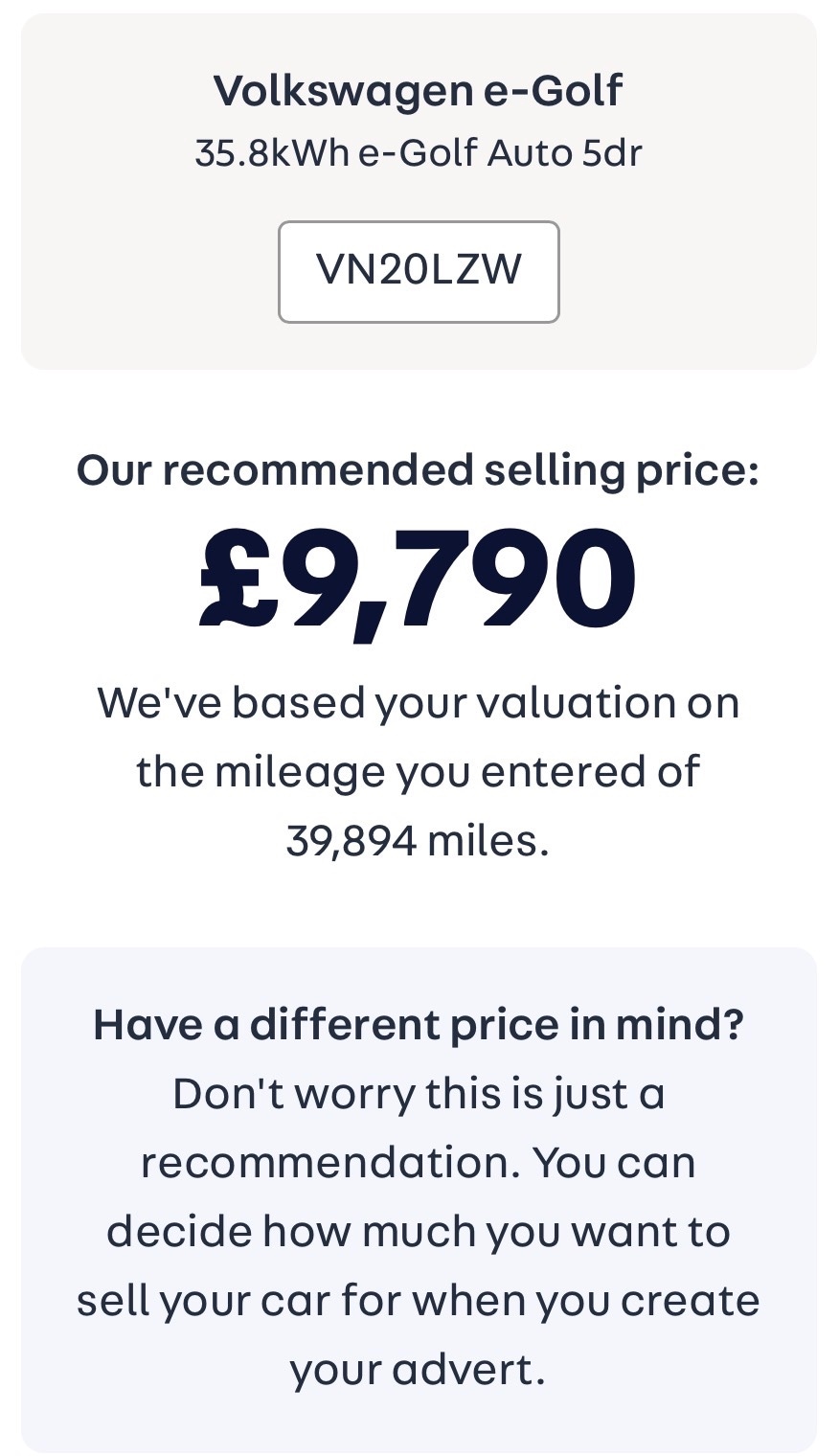839x1456 pixels.
Task: Click the 'We've based your valuation on' line
Action: tap(419, 703)
